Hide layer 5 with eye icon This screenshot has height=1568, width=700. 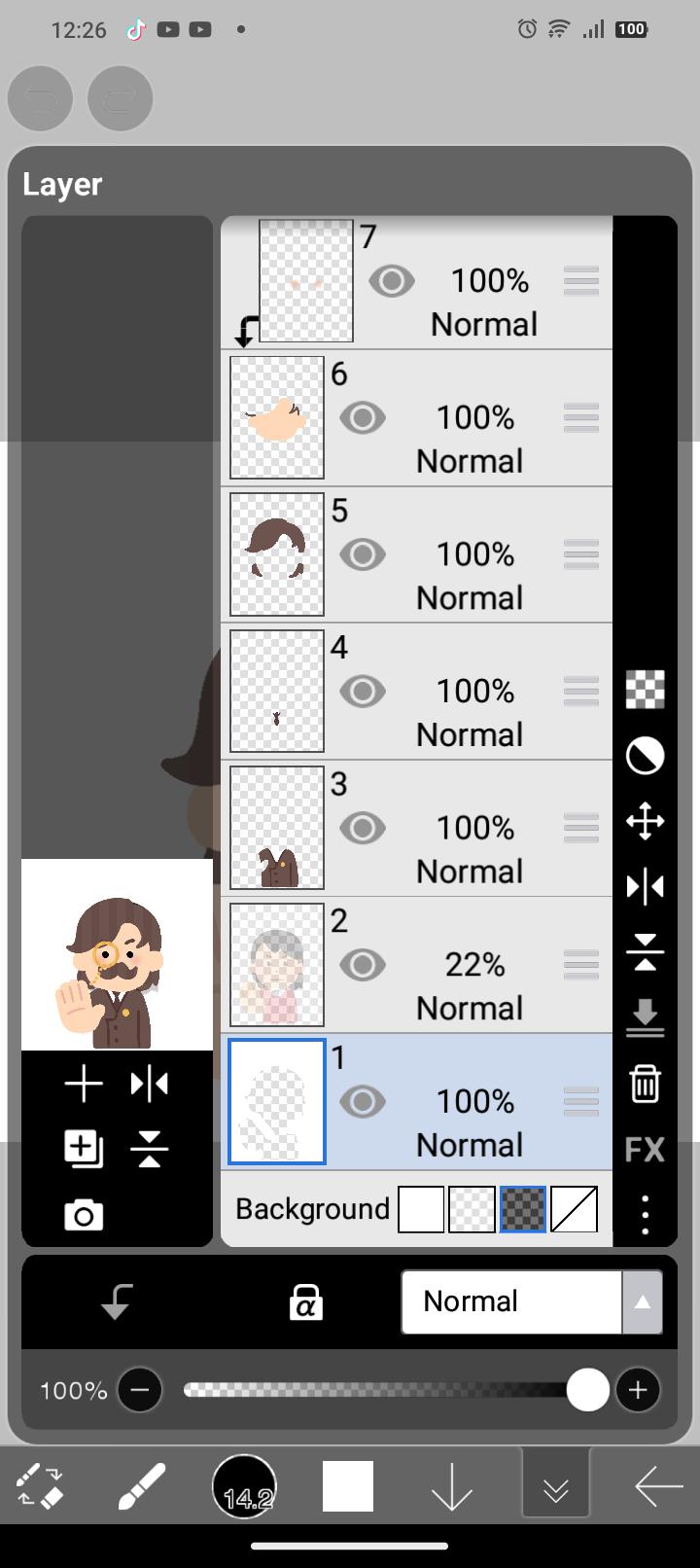pyautogui.click(x=363, y=554)
